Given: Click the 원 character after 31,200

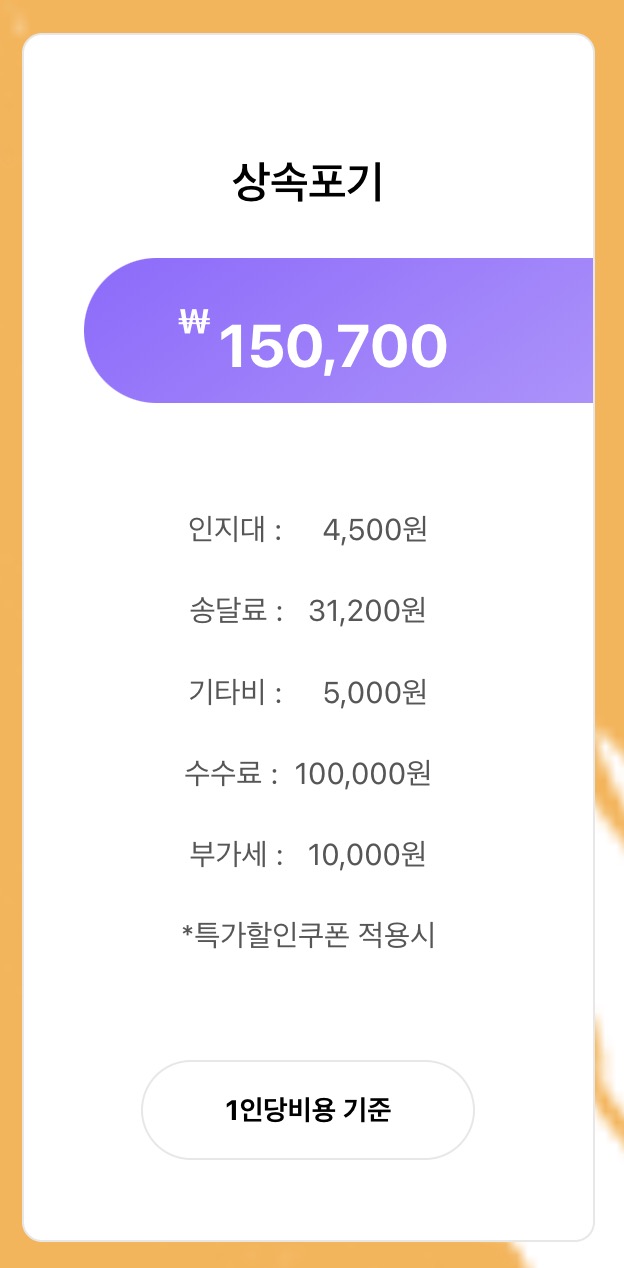Looking at the screenshot, I should (413, 610).
